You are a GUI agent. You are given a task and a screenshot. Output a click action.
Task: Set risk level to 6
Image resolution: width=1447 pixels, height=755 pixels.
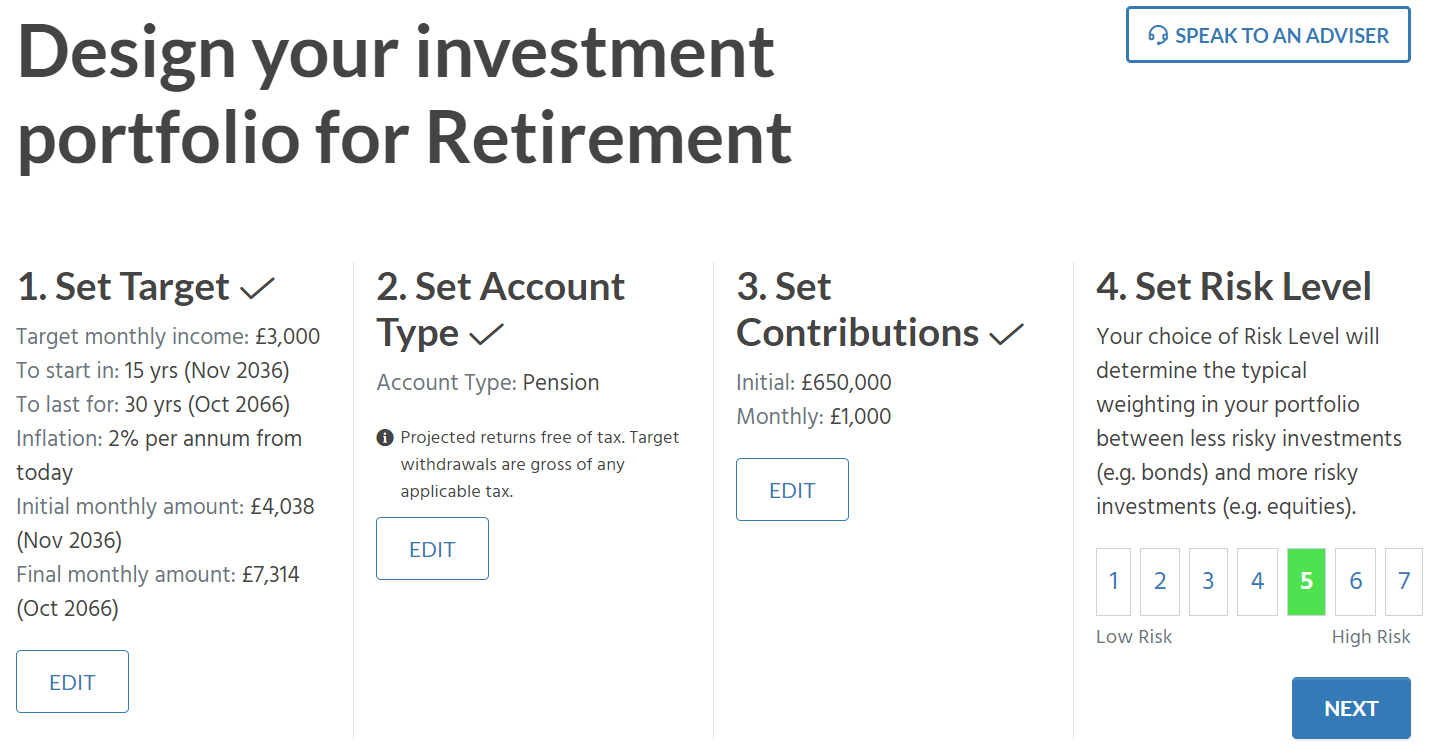click(x=1355, y=581)
